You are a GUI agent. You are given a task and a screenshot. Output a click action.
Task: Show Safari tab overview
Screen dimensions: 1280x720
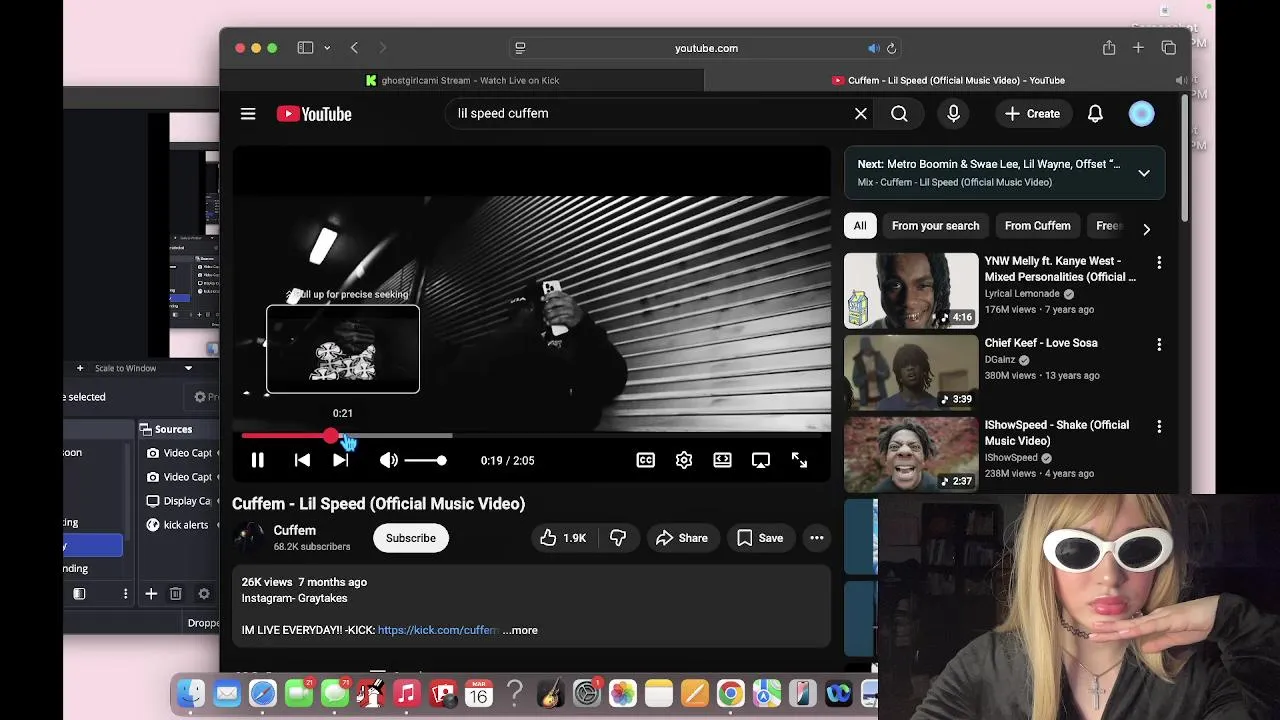[1168, 48]
